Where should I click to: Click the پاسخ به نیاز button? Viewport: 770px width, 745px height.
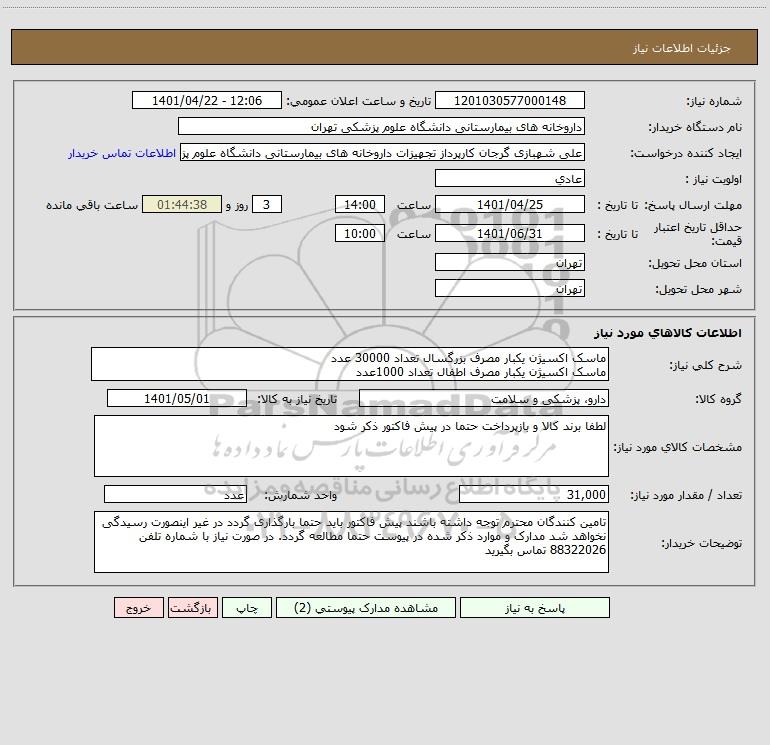tap(534, 608)
